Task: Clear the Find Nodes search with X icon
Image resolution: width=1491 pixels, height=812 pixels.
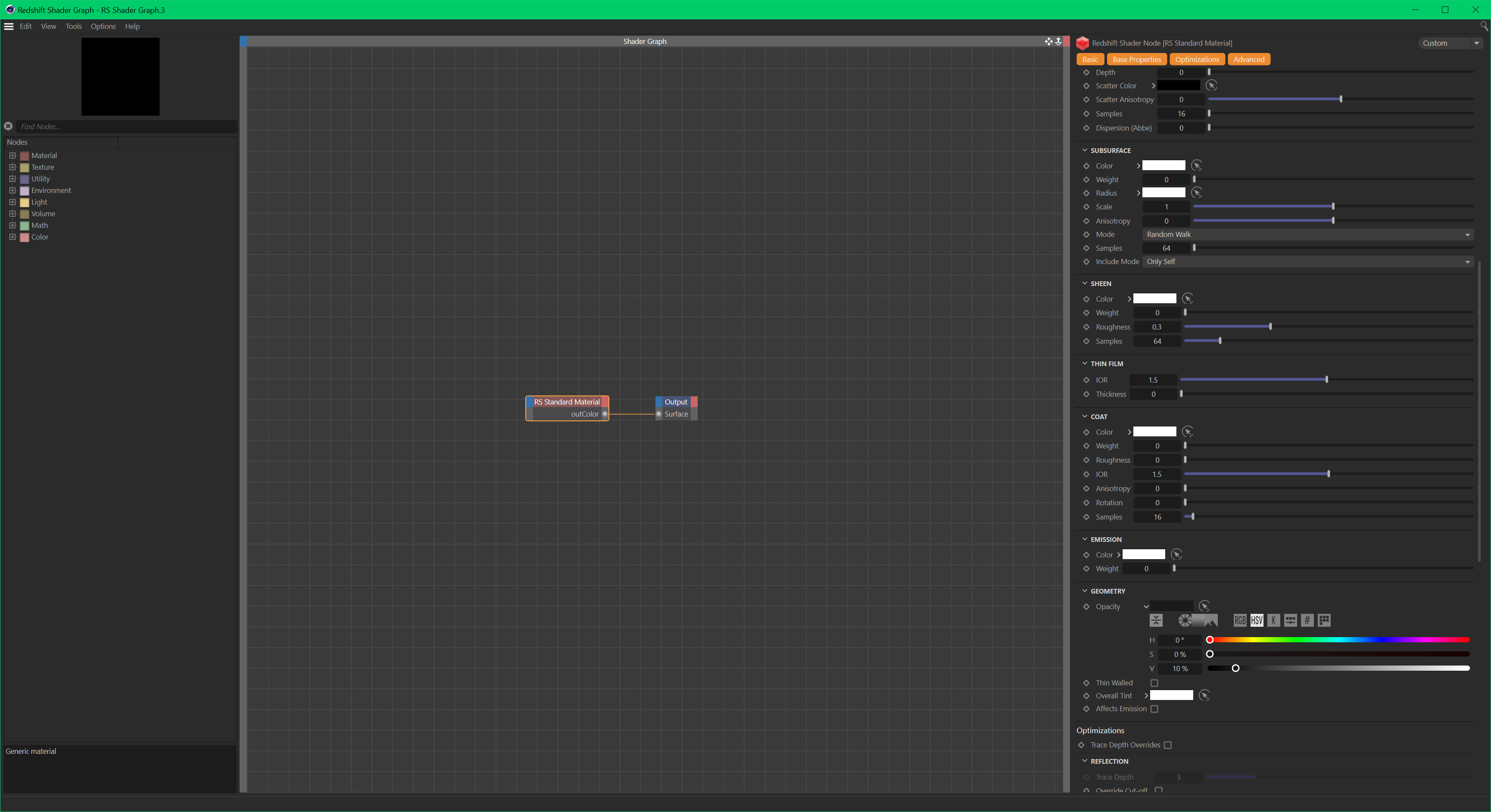Action: click(8, 126)
